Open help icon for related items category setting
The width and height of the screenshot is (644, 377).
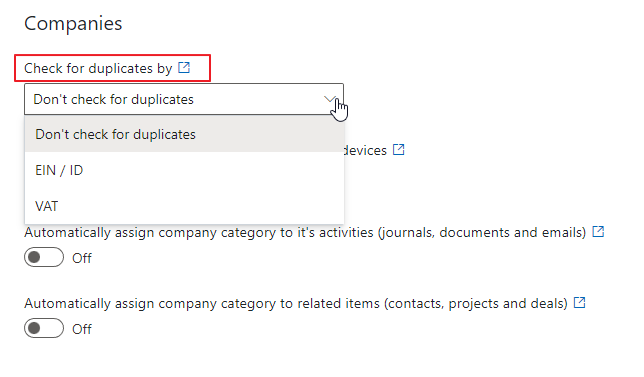pyautogui.click(x=579, y=303)
